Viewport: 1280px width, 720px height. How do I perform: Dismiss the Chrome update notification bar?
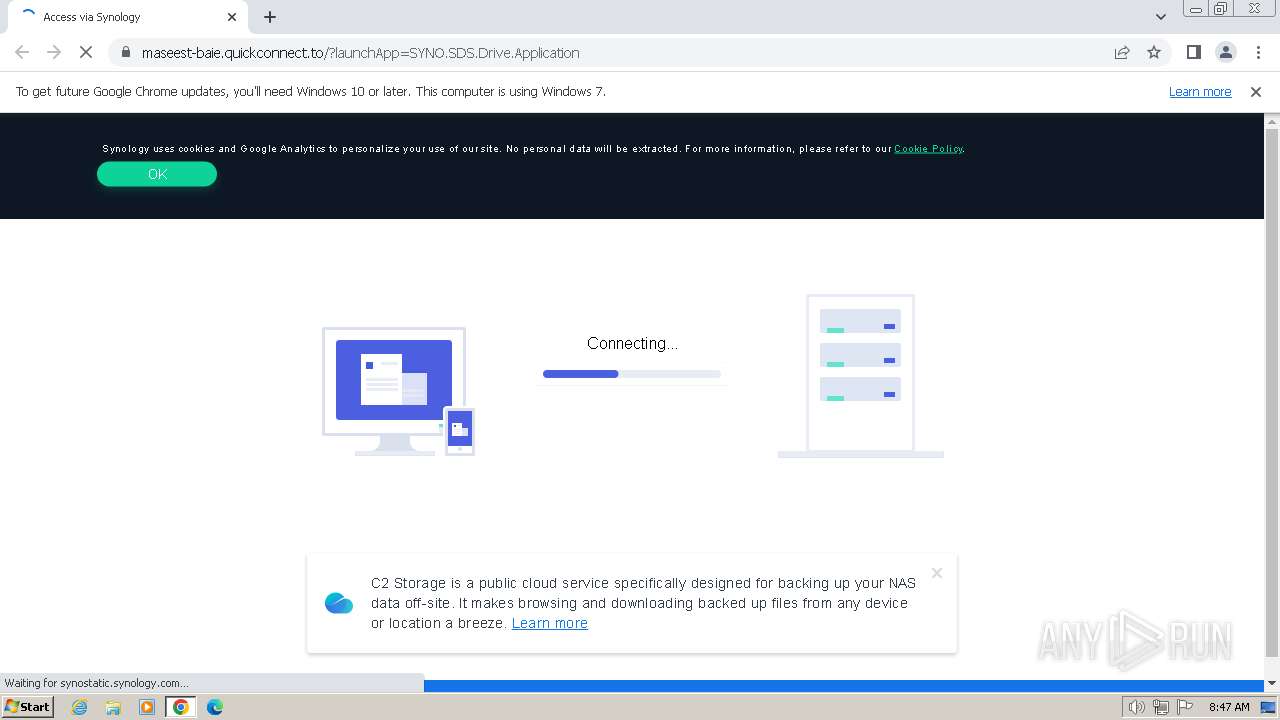[x=1256, y=91]
